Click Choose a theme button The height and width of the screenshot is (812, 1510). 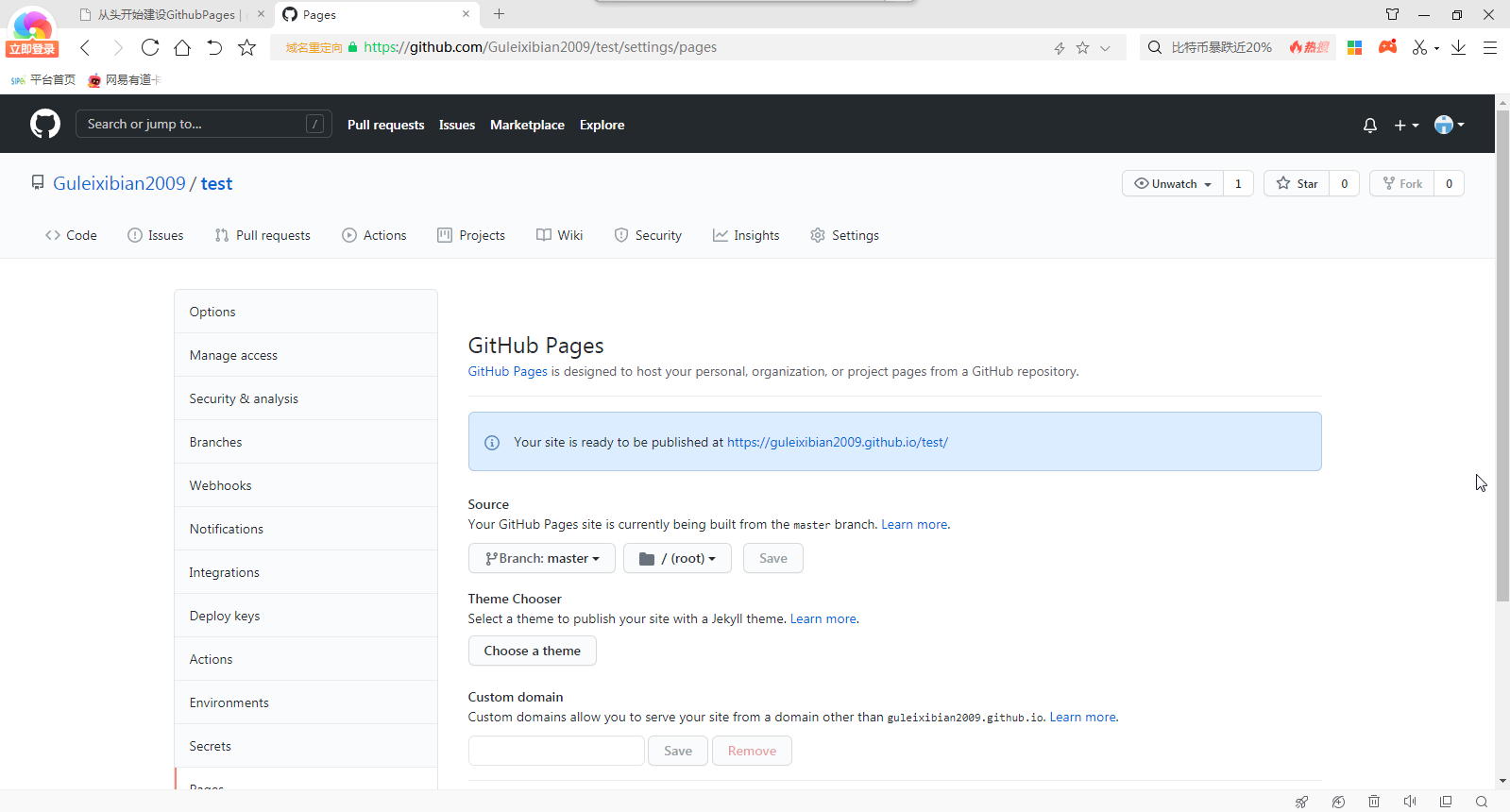tap(533, 651)
